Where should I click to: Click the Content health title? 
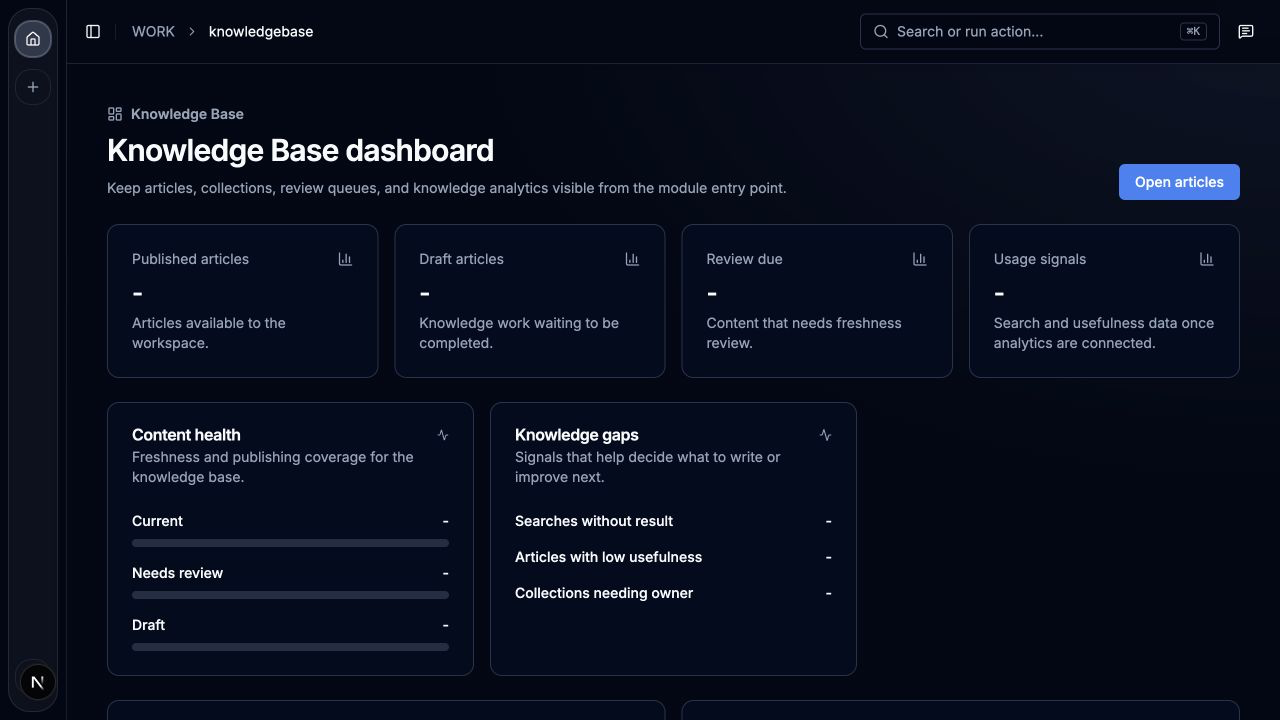point(186,435)
